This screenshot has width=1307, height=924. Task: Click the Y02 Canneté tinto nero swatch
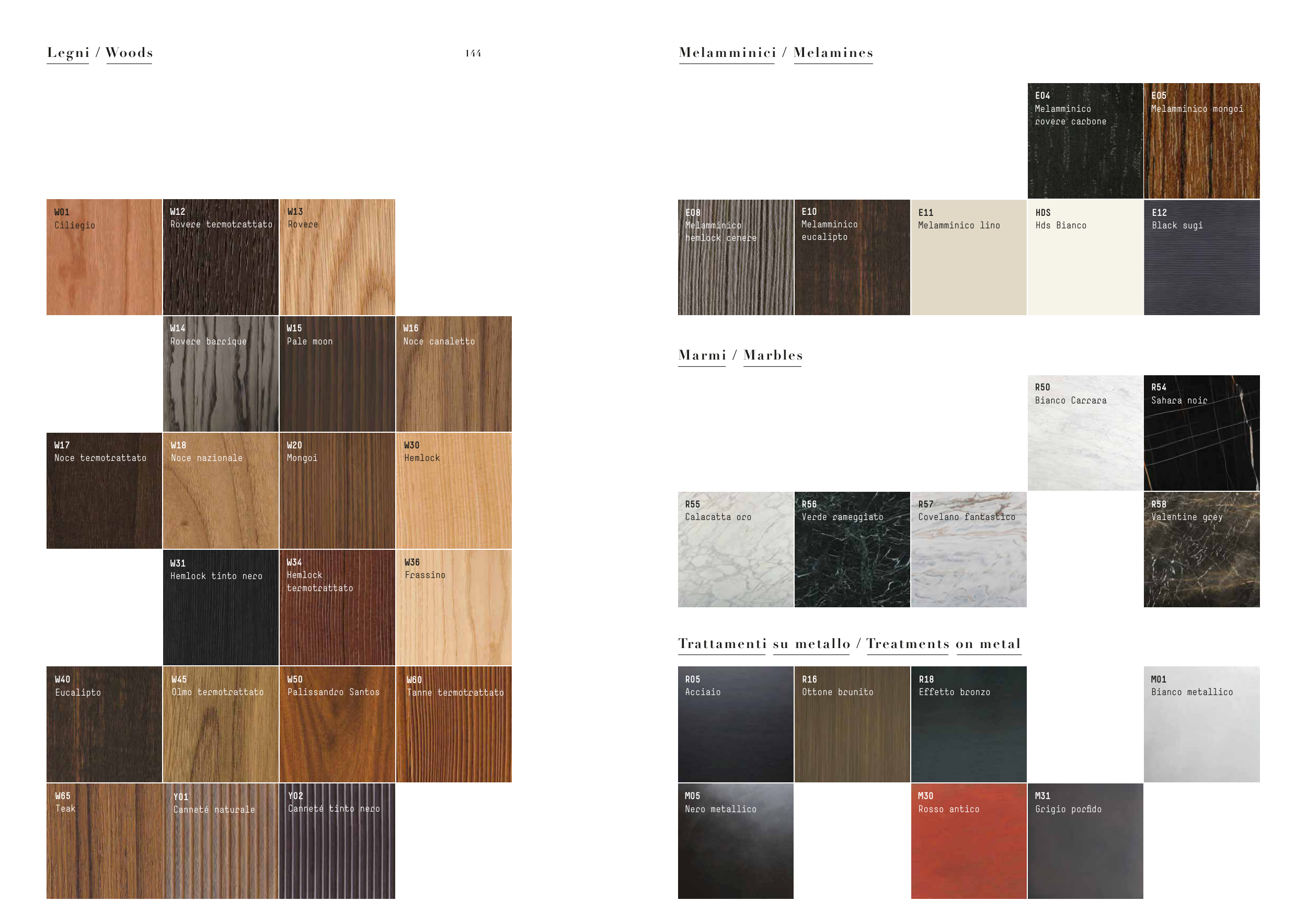337,841
